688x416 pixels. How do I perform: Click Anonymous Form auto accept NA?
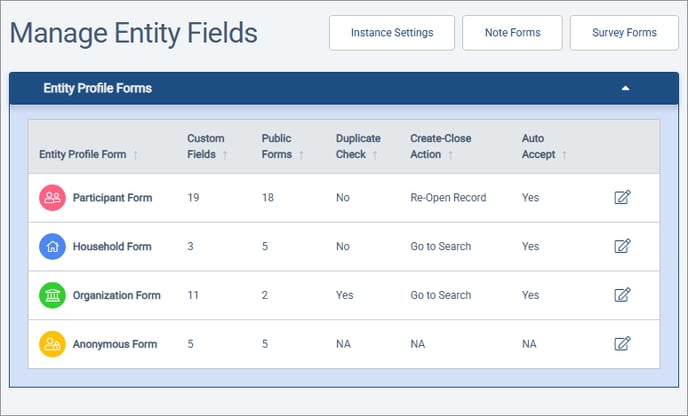(529, 344)
